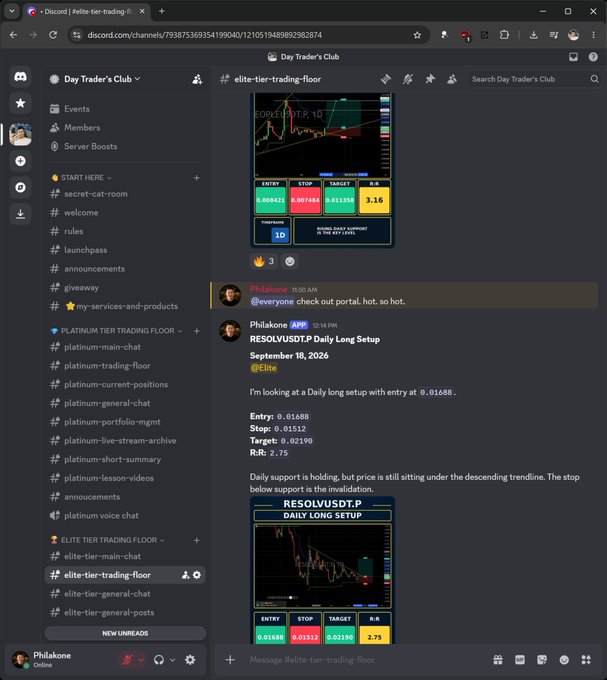Click the plus attachment button in message bar
This screenshot has width=607, height=680.
click(230, 660)
